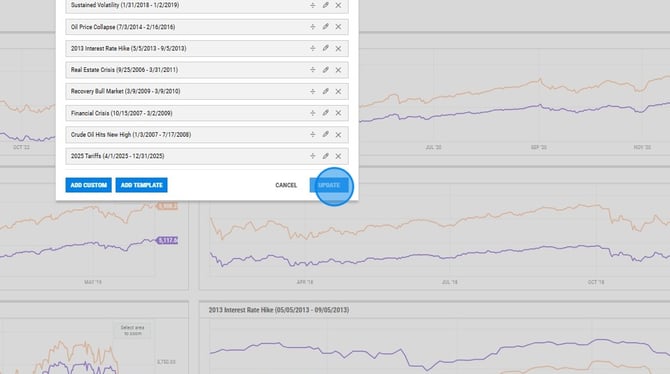Viewport: 670px width, 374px height.
Task: Reorder the Sustained Volatility scenario handle
Action: click(x=312, y=5)
